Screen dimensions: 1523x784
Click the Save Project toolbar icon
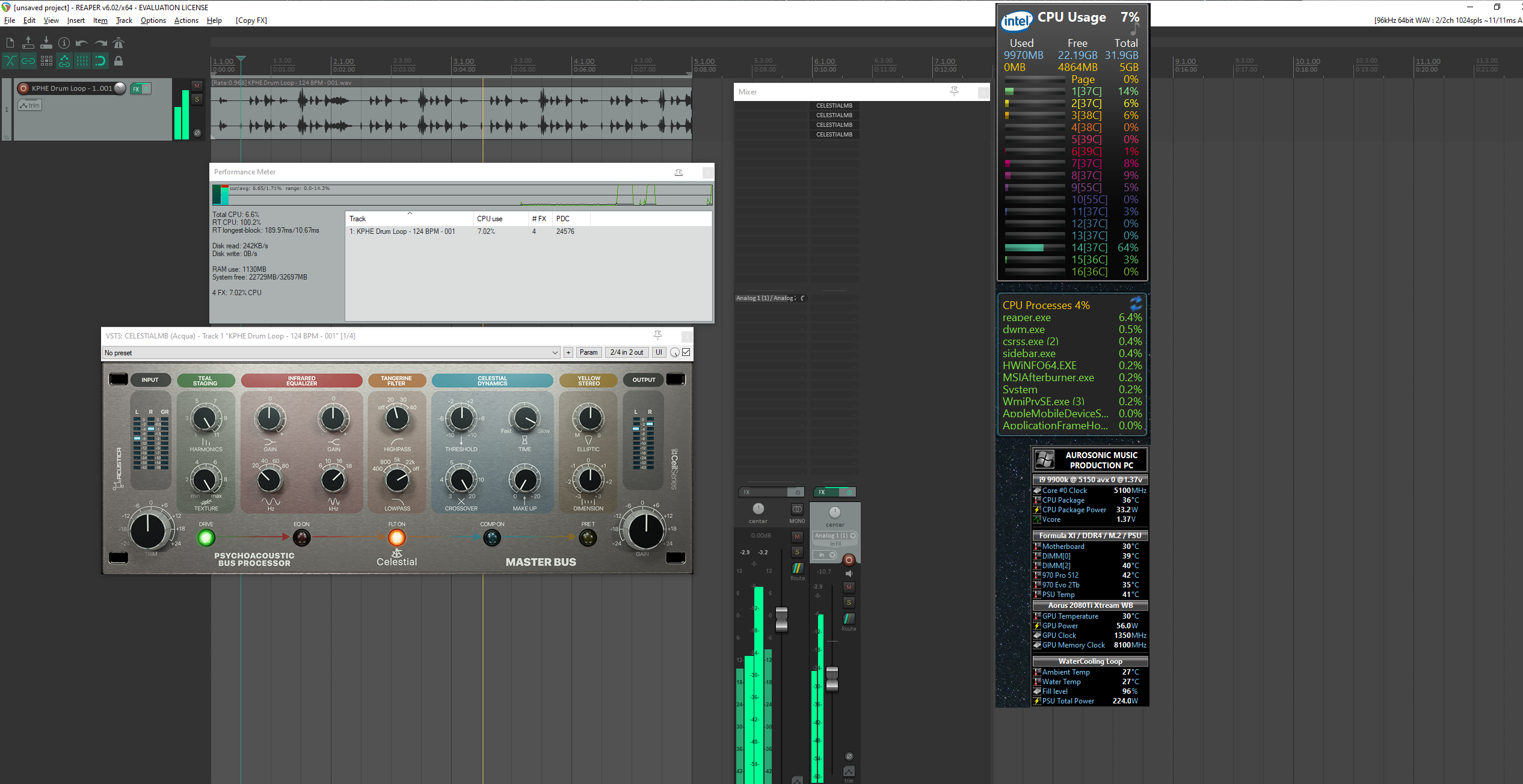pyautogui.click(x=46, y=43)
